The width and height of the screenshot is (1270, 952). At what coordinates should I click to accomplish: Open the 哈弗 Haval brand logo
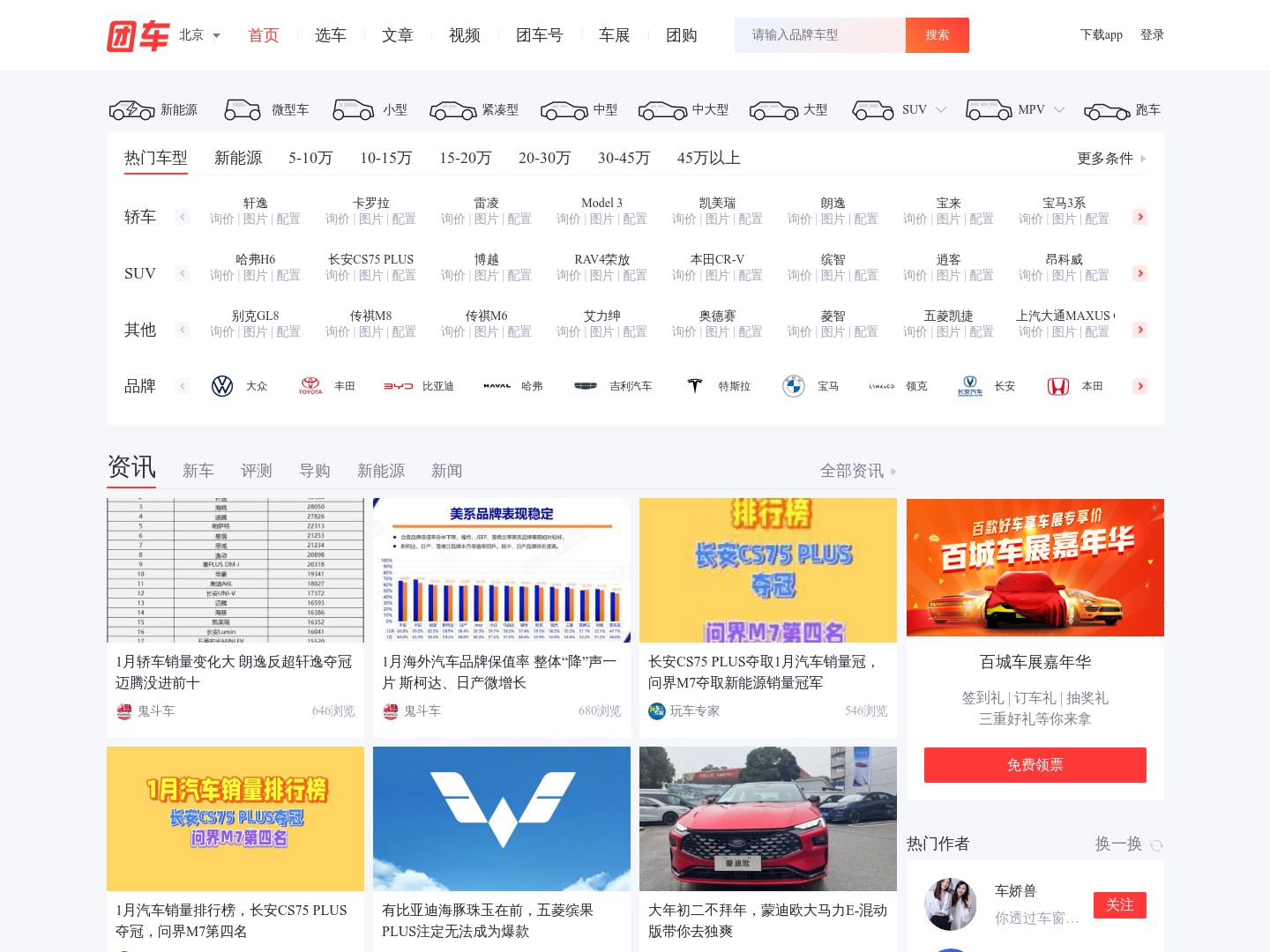(x=497, y=386)
